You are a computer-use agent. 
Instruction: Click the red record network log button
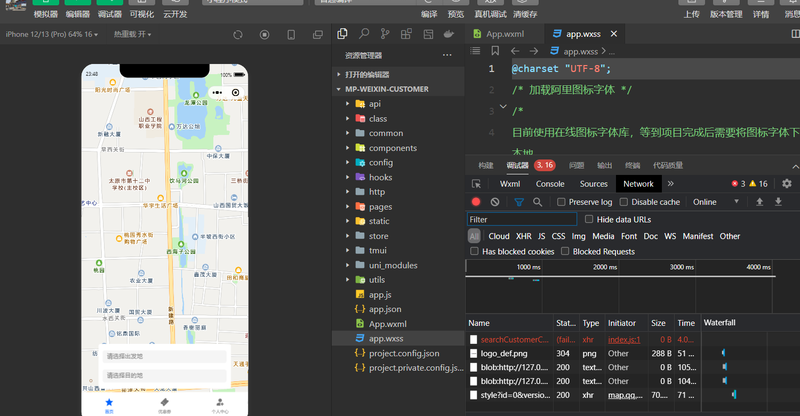476,202
